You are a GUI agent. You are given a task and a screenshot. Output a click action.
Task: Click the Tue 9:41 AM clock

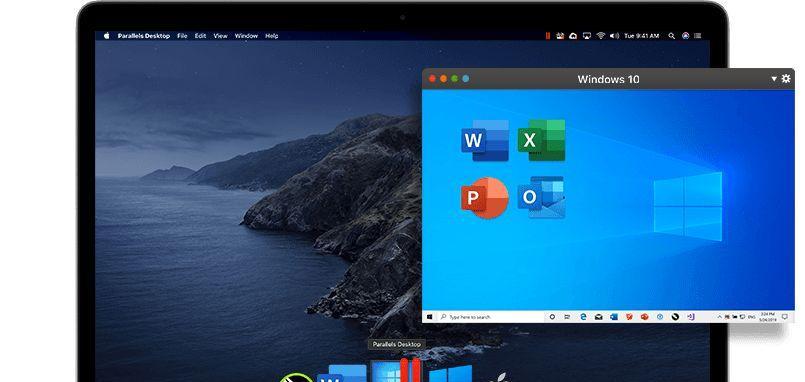642,36
